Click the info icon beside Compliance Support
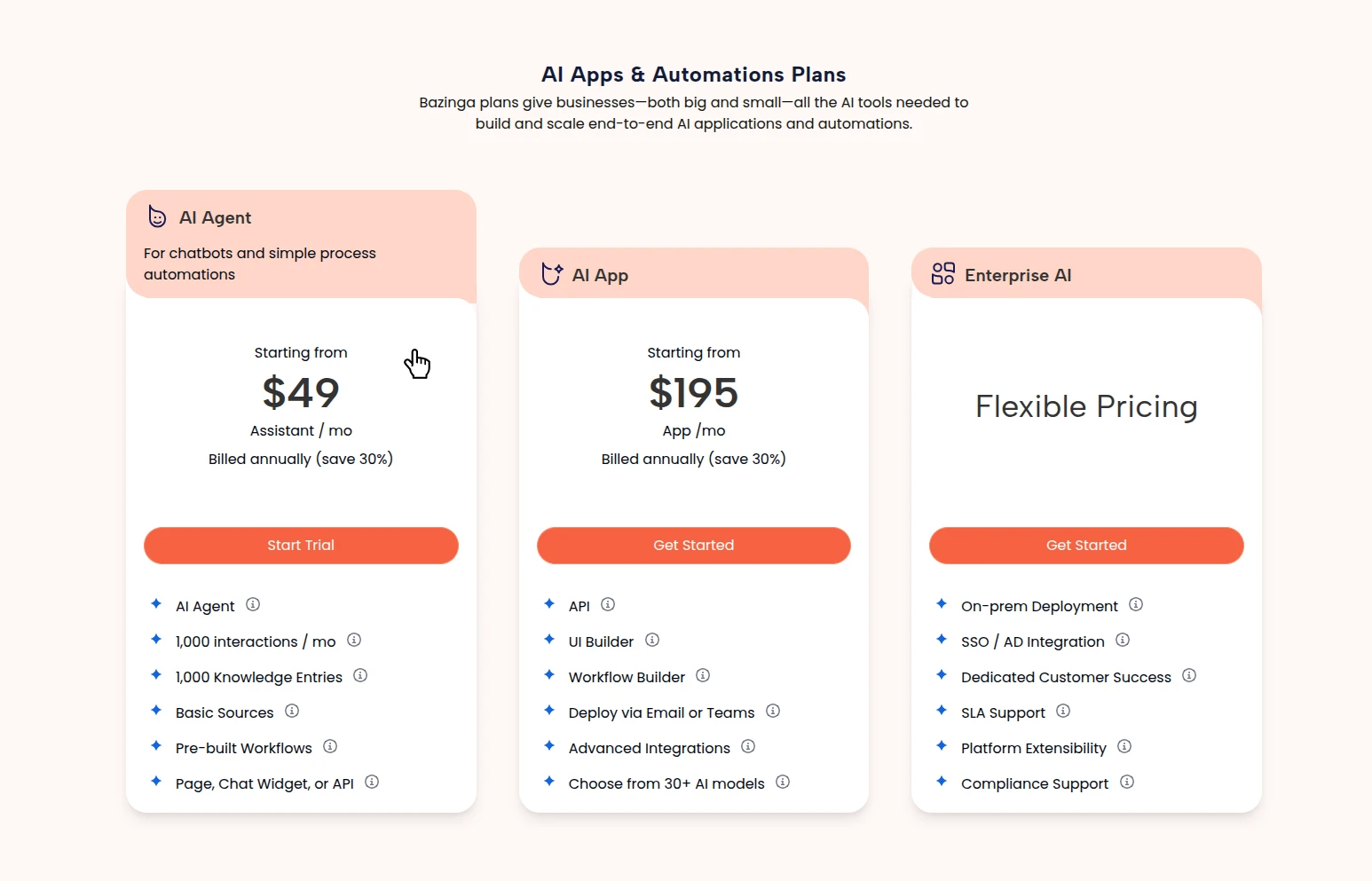 point(1127,782)
